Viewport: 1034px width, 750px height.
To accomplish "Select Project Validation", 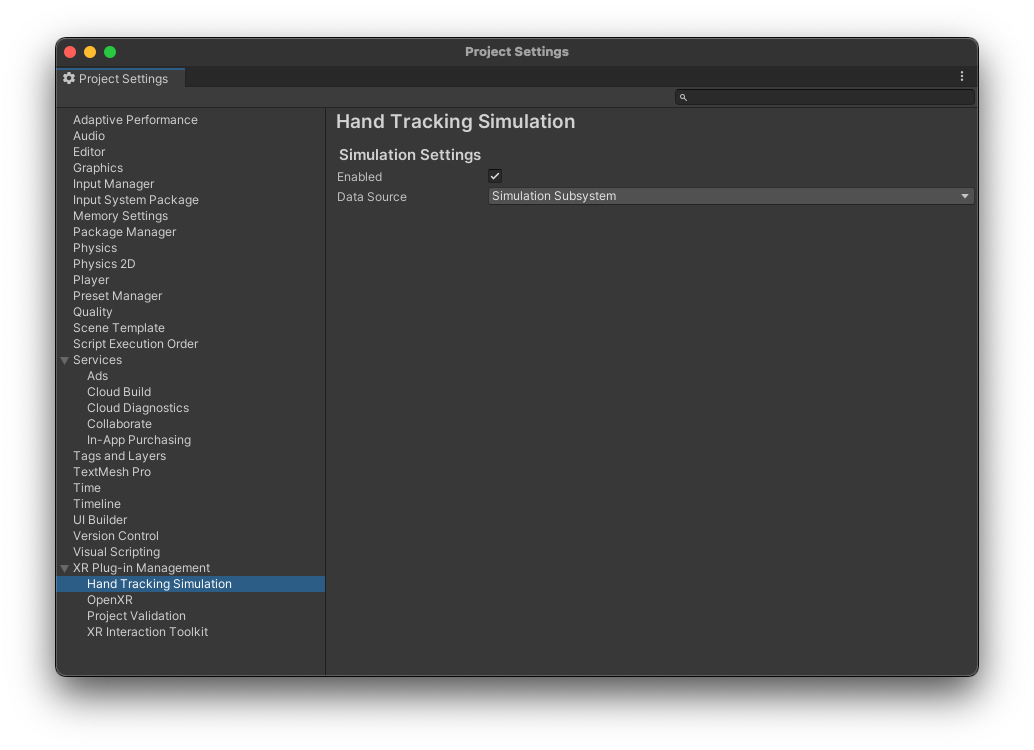I will coord(137,615).
